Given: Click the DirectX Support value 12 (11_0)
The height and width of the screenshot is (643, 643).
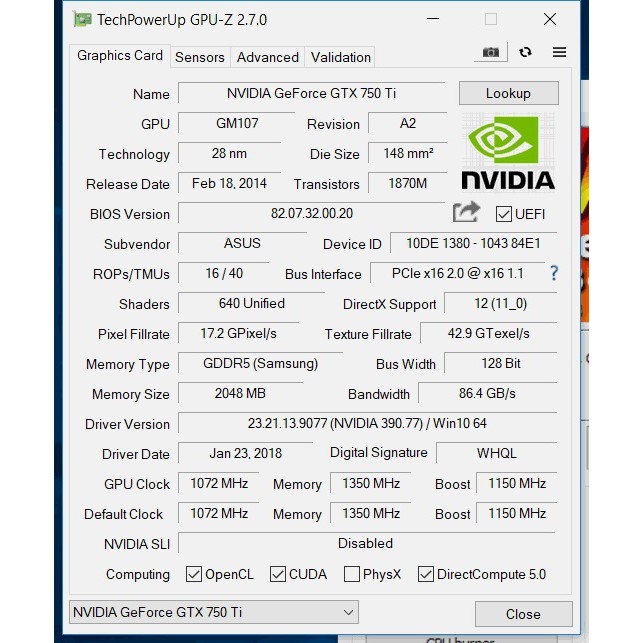Looking at the screenshot, I should pyautogui.click(x=500, y=303).
